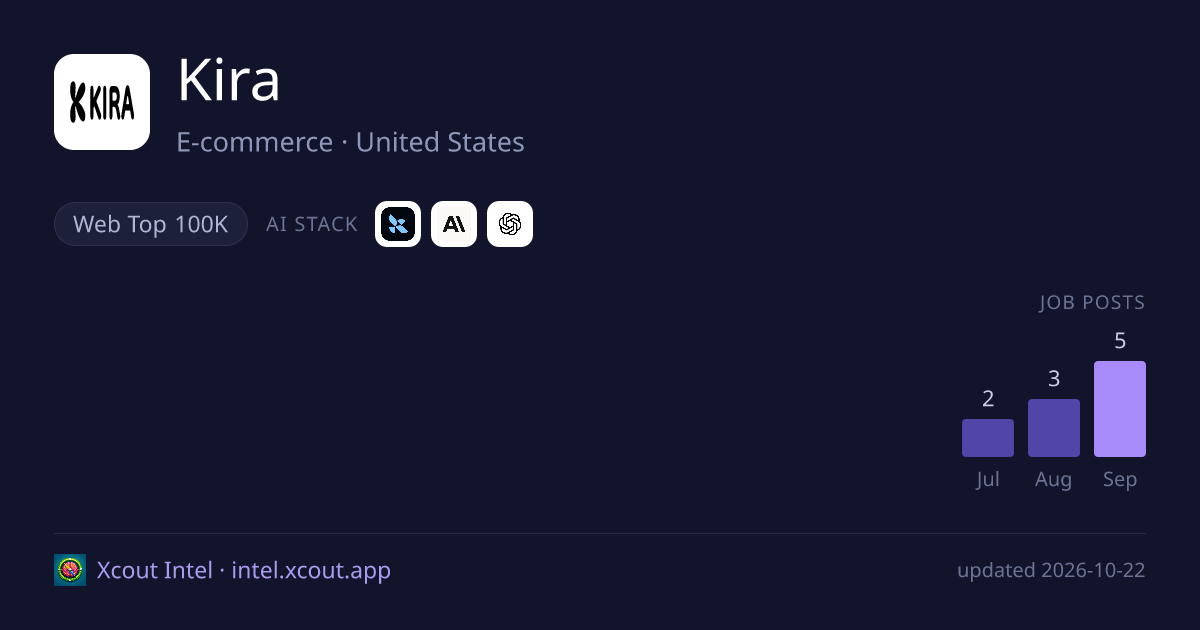The width and height of the screenshot is (1200, 630).
Task: Click the Sep month label
Action: pyautogui.click(x=1120, y=479)
